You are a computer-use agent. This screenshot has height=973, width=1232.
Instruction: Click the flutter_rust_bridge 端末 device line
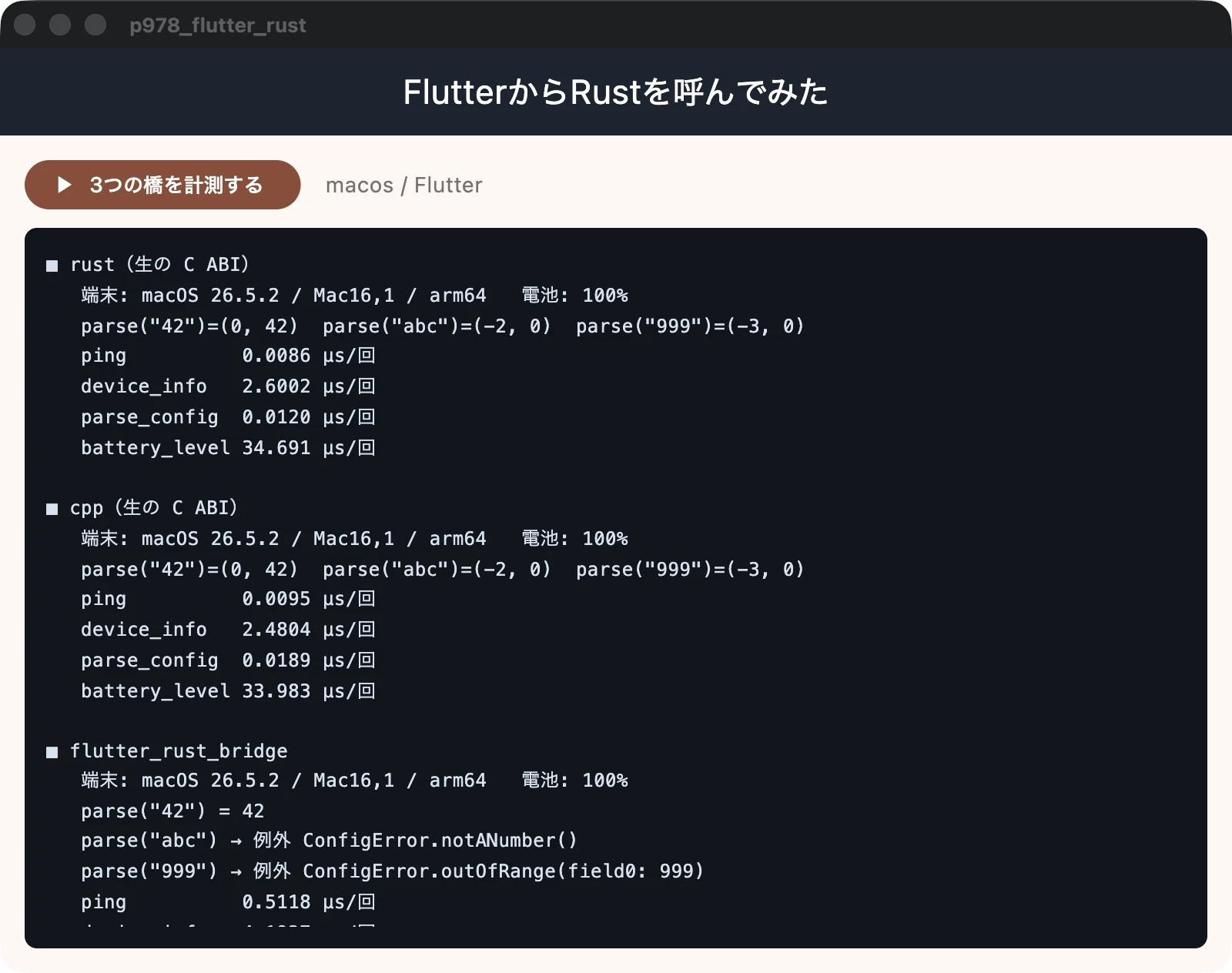[354, 781]
